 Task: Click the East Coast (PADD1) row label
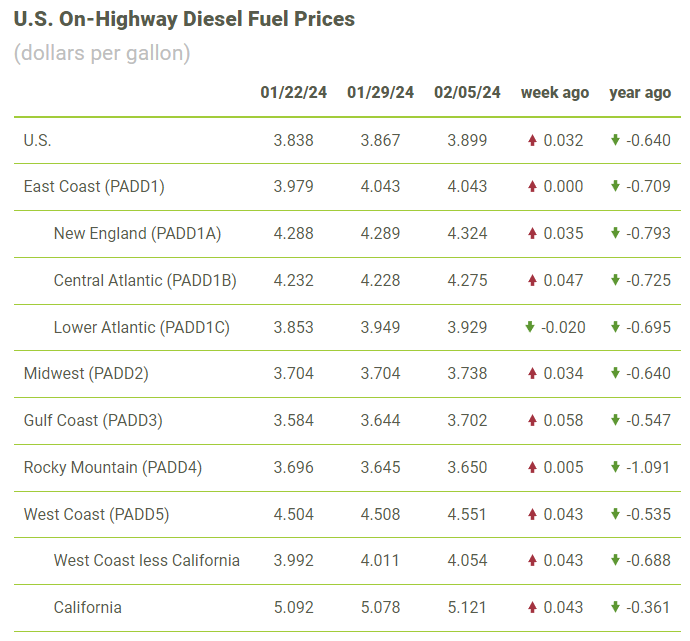point(94,187)
